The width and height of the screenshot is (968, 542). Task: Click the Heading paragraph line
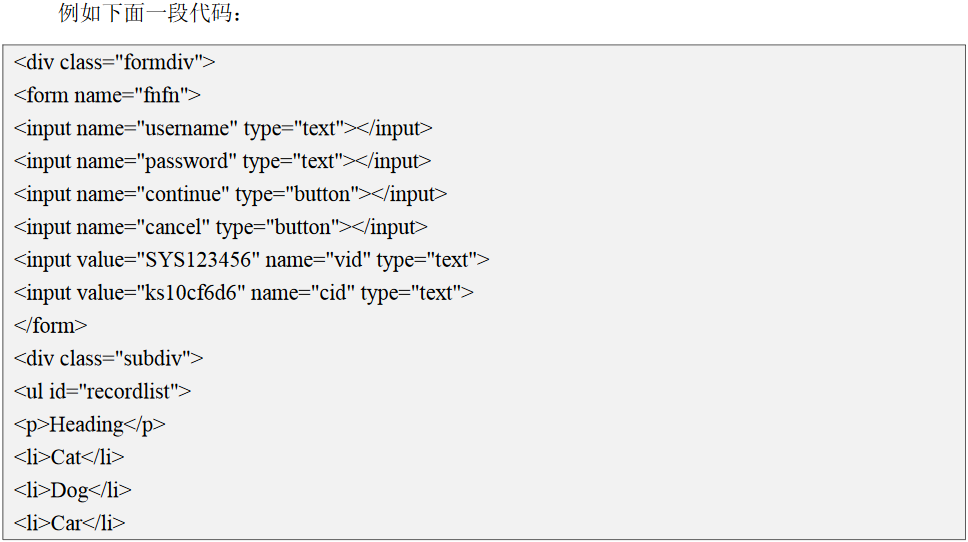tap(90, 425)
